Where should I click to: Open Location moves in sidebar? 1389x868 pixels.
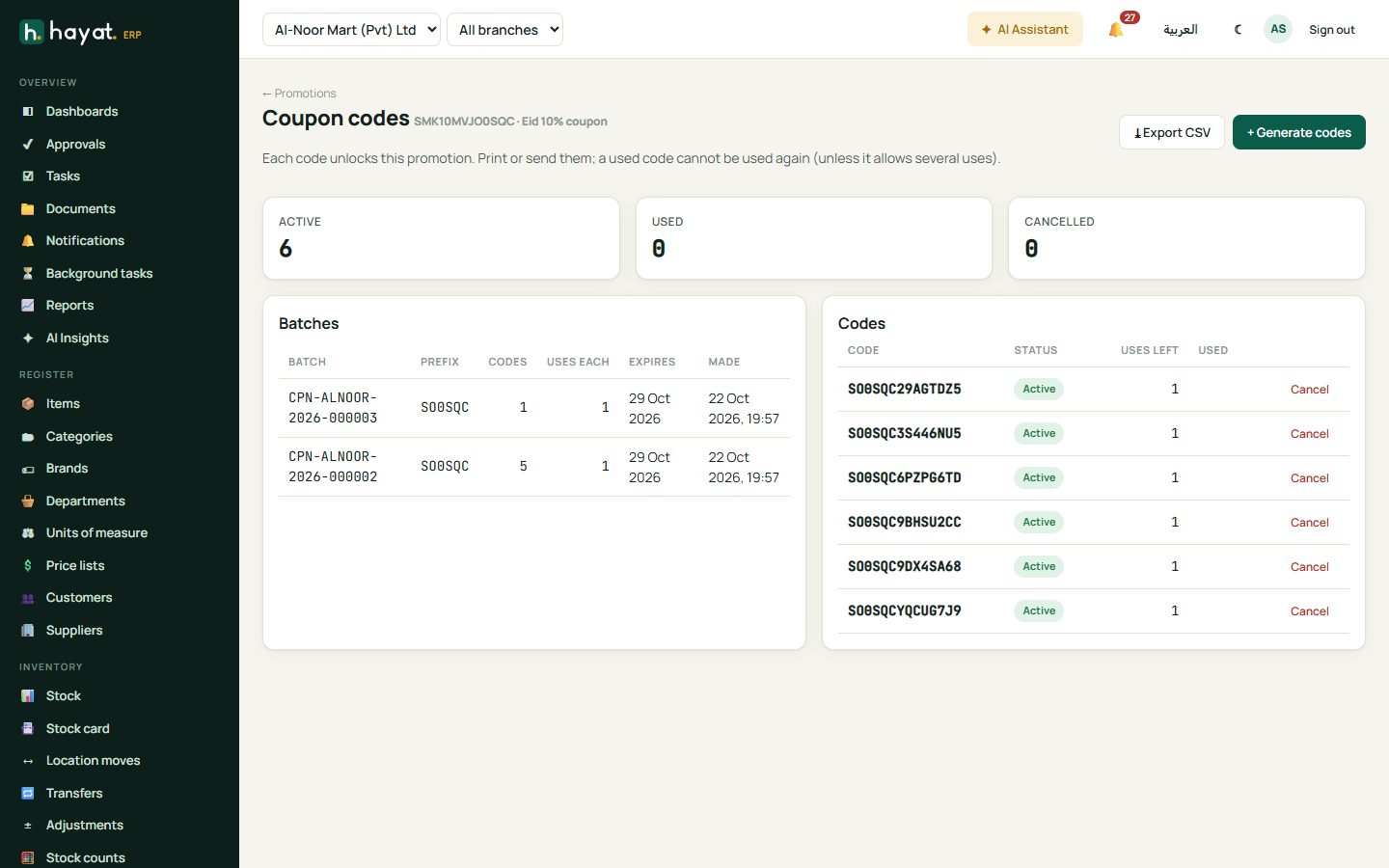[93, 761]
